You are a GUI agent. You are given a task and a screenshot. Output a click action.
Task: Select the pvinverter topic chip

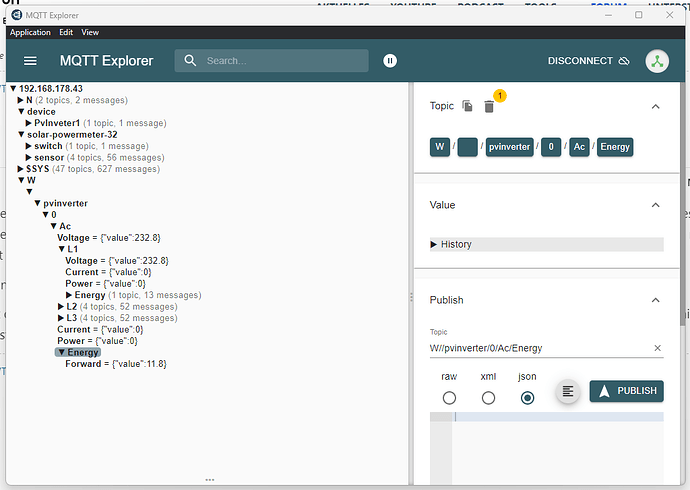tap(509, 147)
